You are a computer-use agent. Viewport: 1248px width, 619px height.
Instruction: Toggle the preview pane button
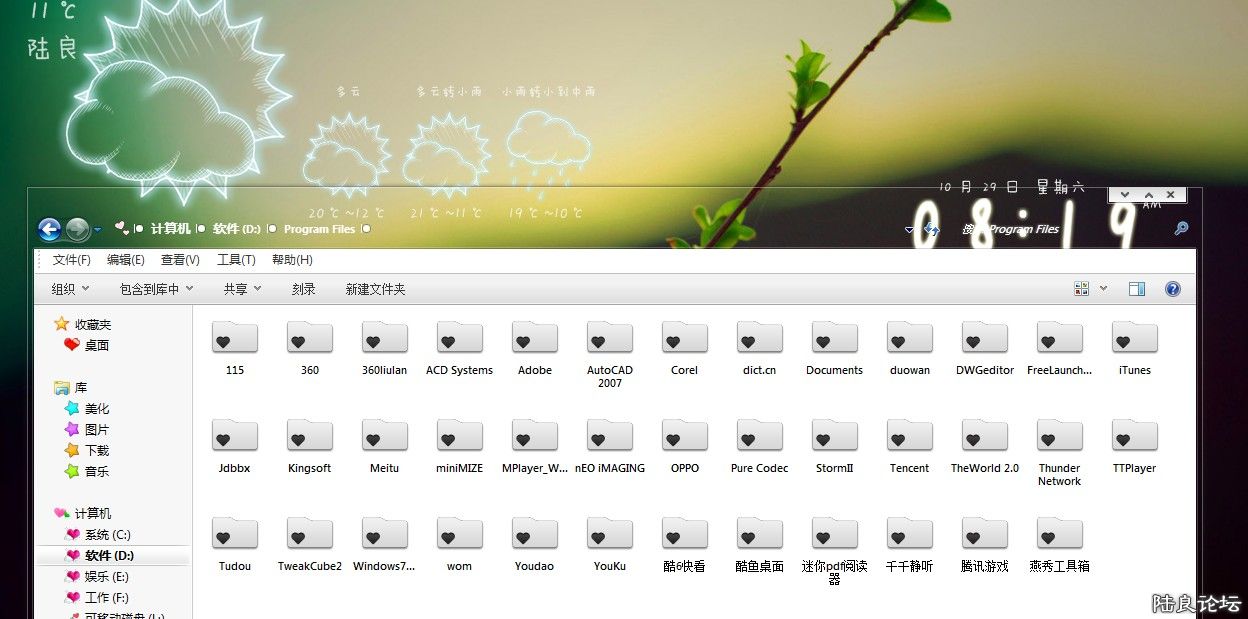pyautogui.click(x=1136, y=289)
